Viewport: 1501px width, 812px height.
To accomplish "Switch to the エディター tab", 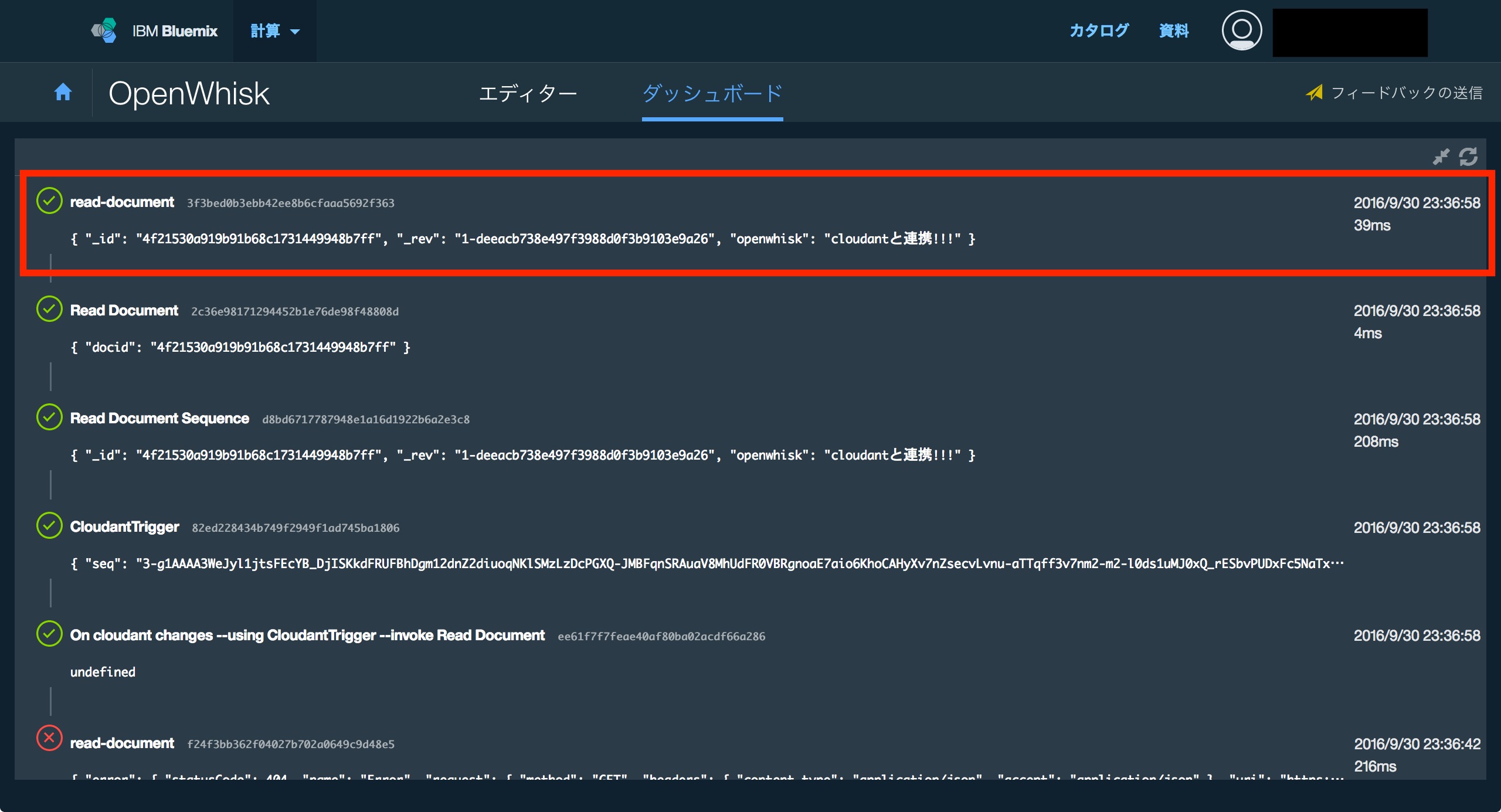I will (528, 93).
